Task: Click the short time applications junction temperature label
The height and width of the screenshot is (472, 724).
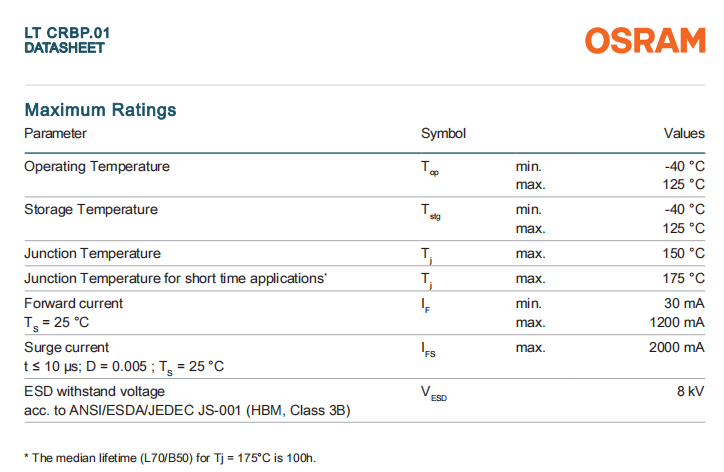Action: [x=175, y=278]
